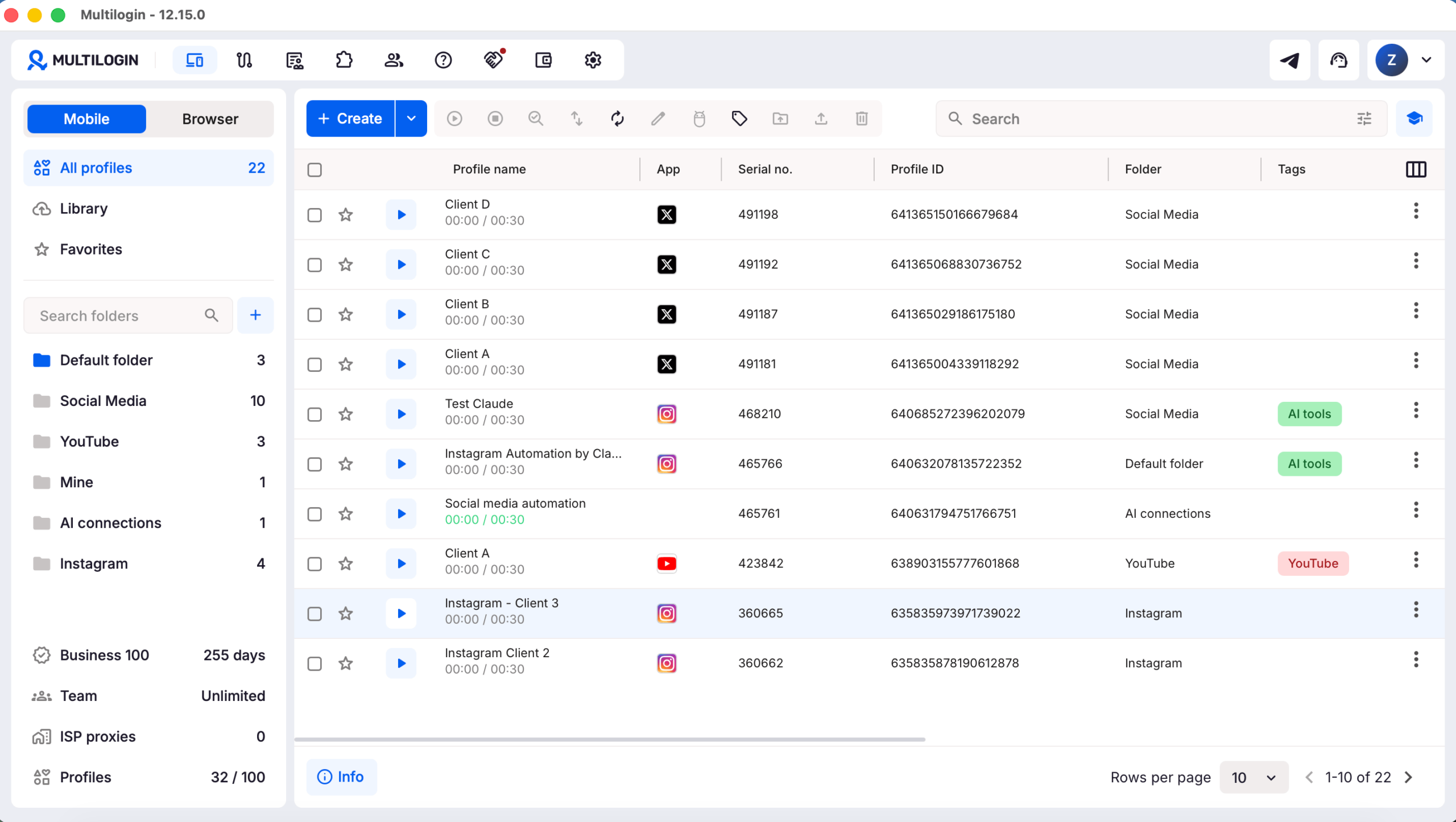Image resolution: width=1456 pixels, height=822 pixels.
Task: Open the column layout icon in table header
Action: [x=1416, y=169]
